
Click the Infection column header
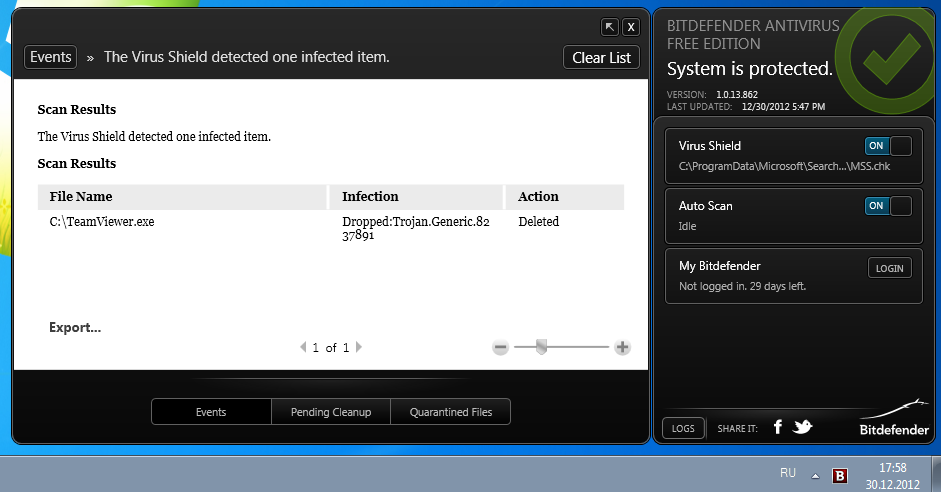click(416, 197)
